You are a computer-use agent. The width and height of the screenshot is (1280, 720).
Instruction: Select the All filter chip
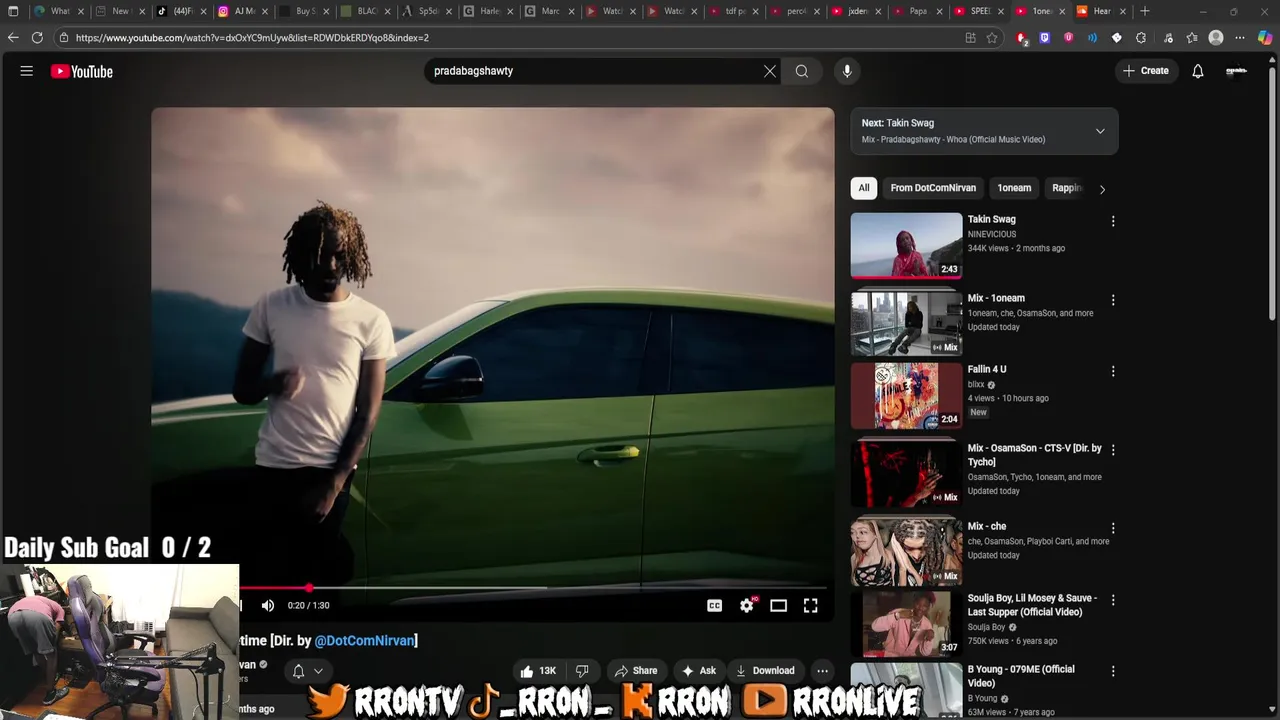[864, 188]
